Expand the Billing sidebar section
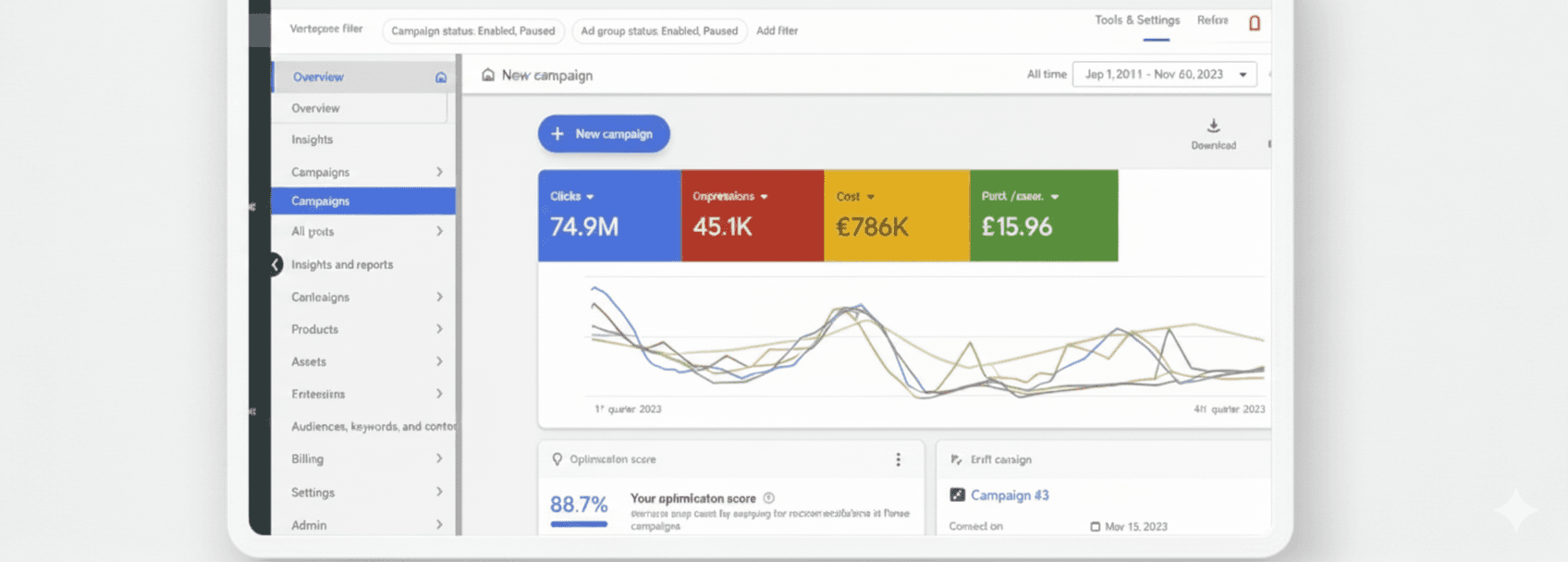This screenshot has height=562, width=1568. pyautogui.click(x=439, y=458)
